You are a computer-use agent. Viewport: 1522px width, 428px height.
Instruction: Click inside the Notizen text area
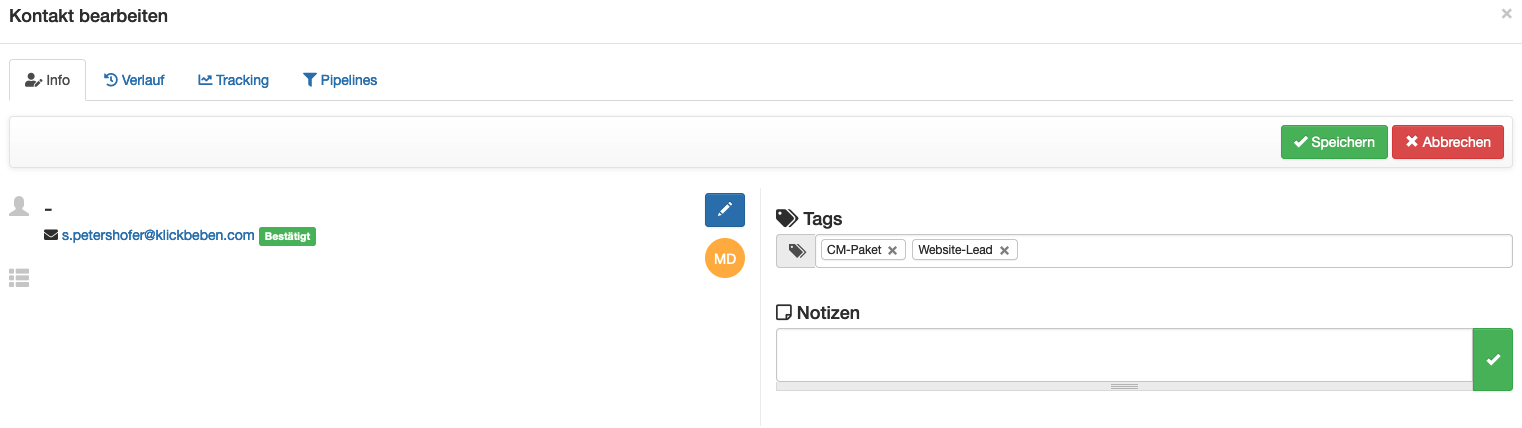click(1124, 355)
